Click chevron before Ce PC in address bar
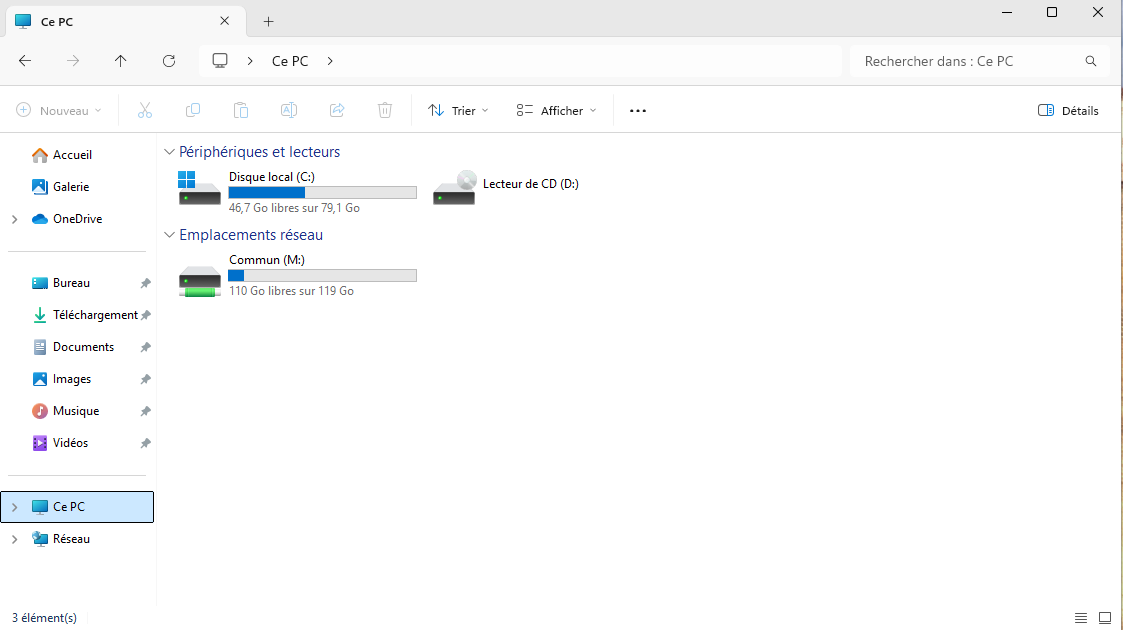 point(250,61)
